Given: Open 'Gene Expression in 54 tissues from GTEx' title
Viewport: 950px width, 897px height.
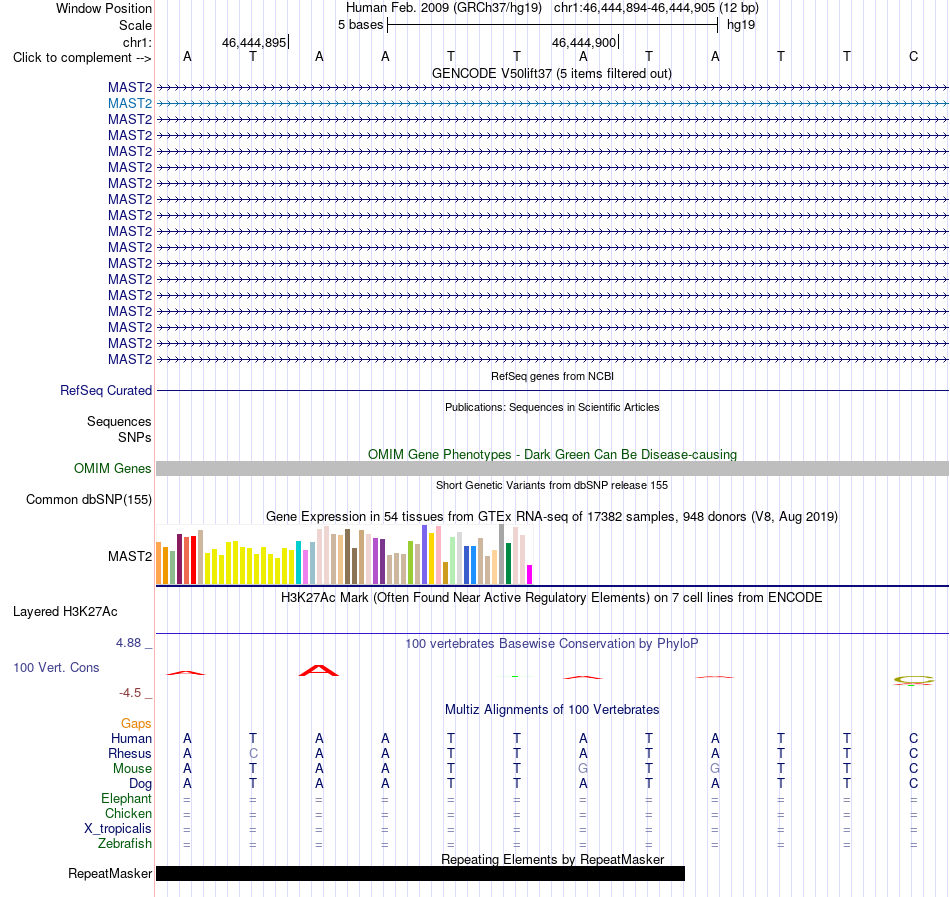Looking at the screenshot, I should [x=552, y=517].
